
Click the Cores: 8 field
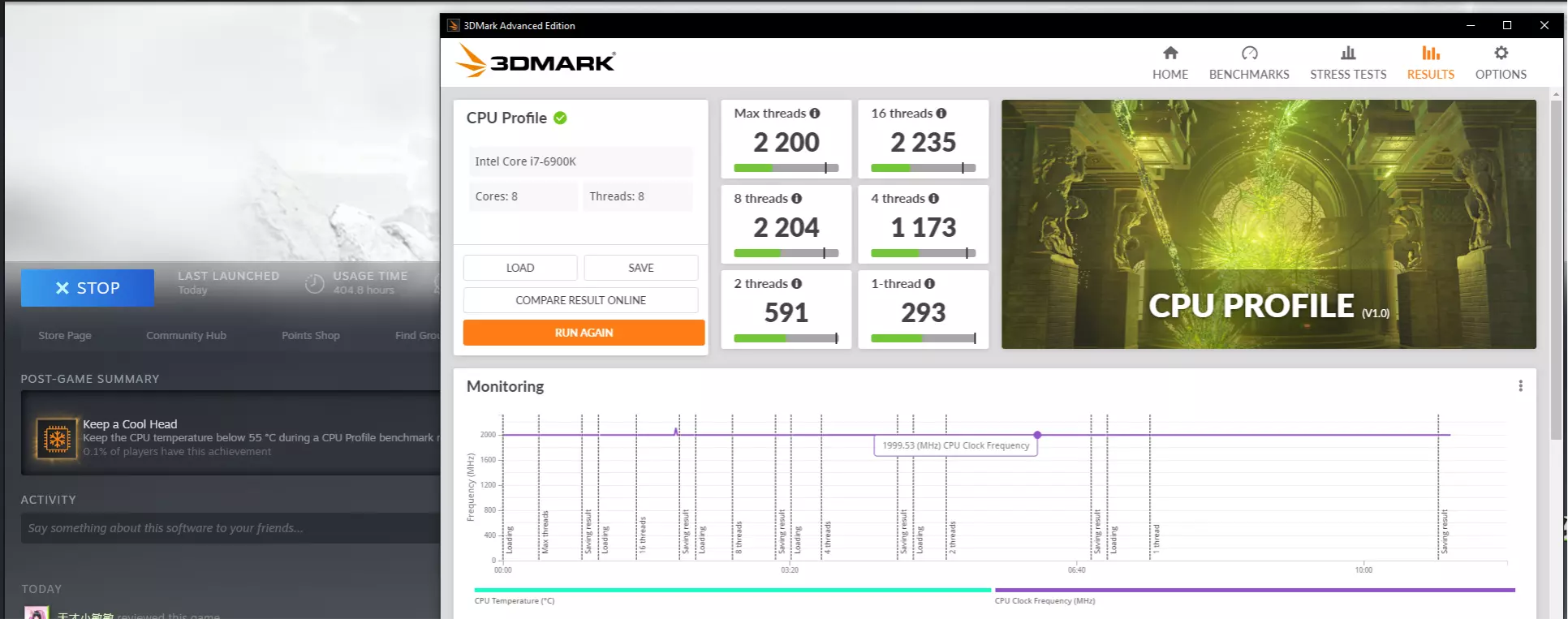click(523, 196)
